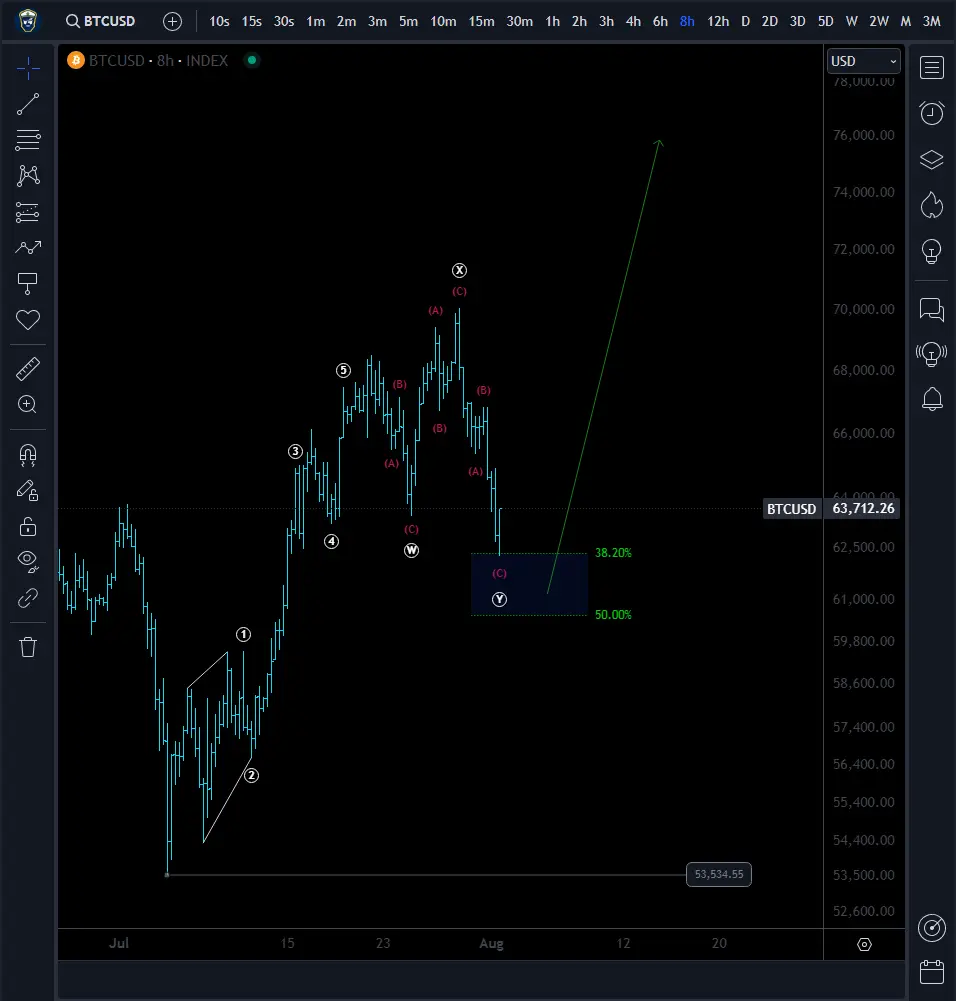Click the link drawings sync icon
Viewport: 956px width, 1001px height.
28,598
